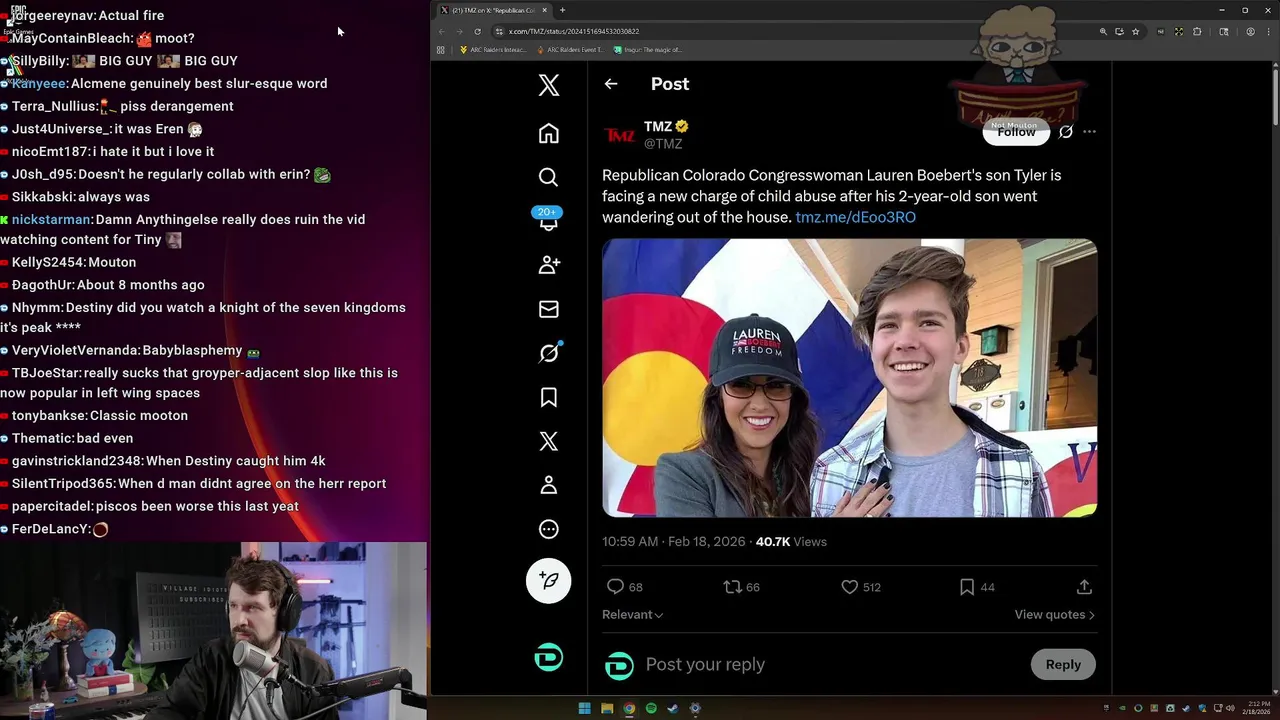The width and height of the screenshot is (1280, 720).
Task: Close the TMZ on X tab
Action: (545, 10)
